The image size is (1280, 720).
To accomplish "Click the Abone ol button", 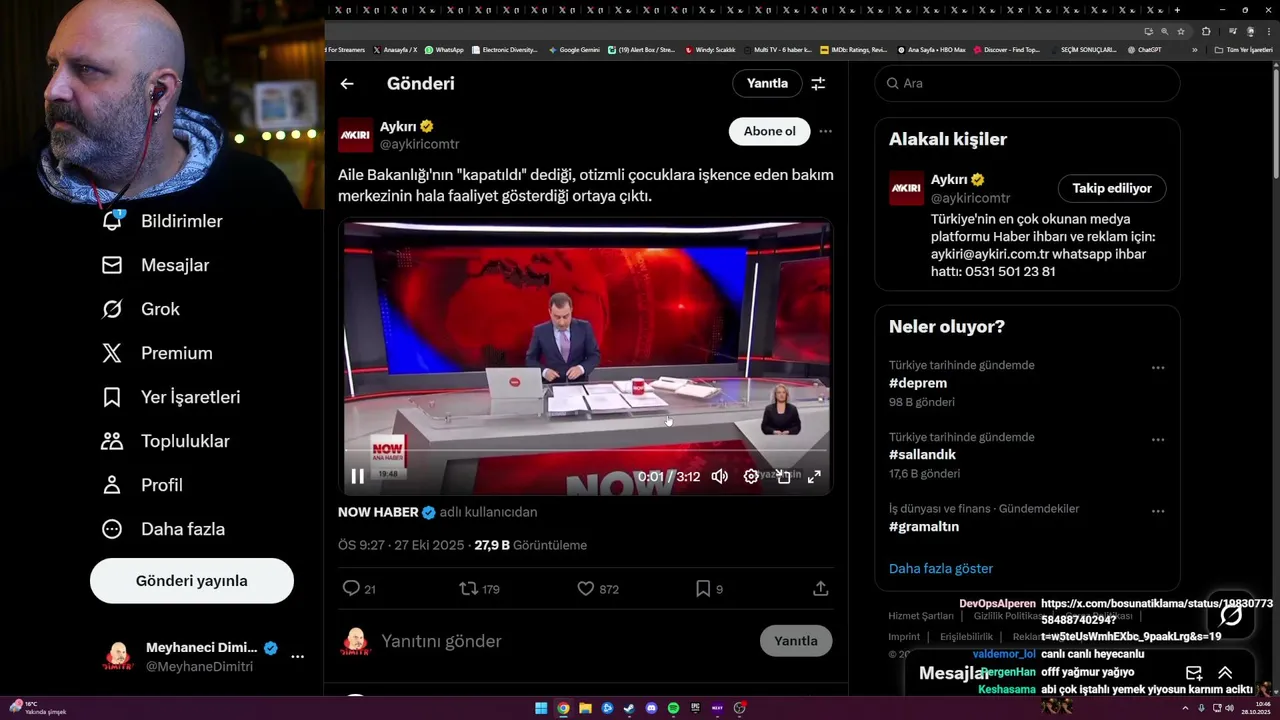I will (770, 131).
